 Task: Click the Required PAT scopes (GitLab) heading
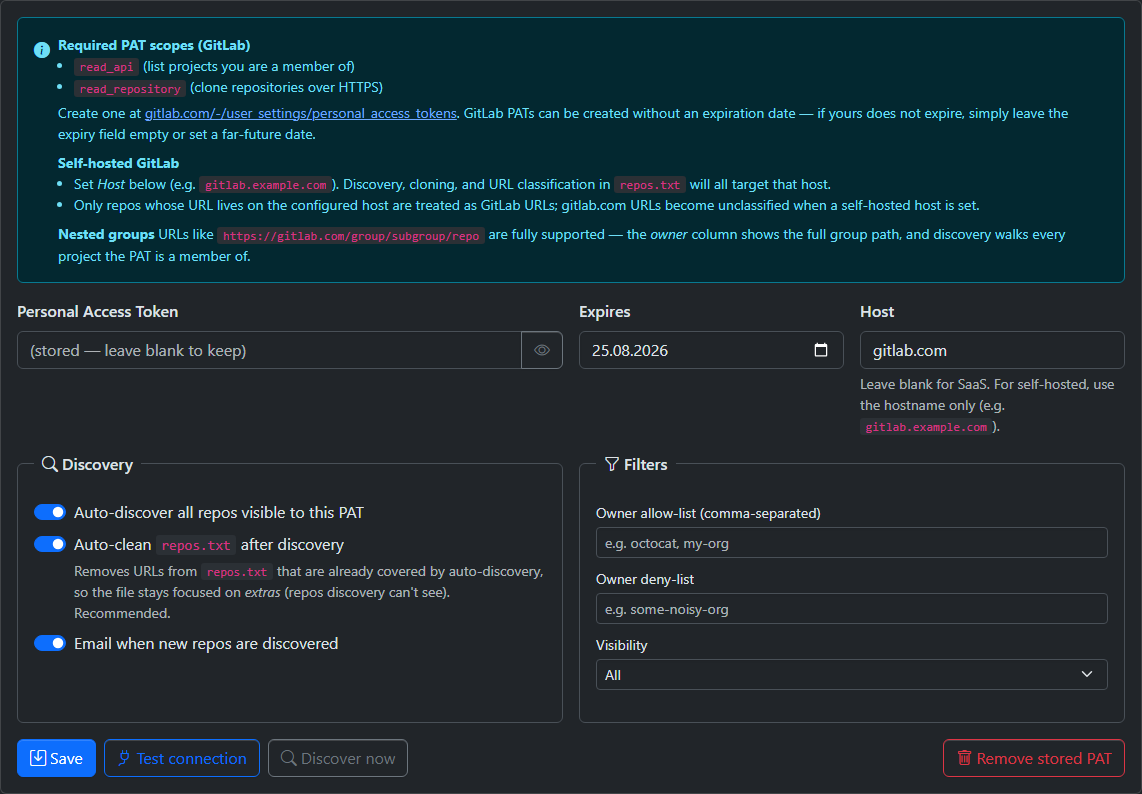154,45
